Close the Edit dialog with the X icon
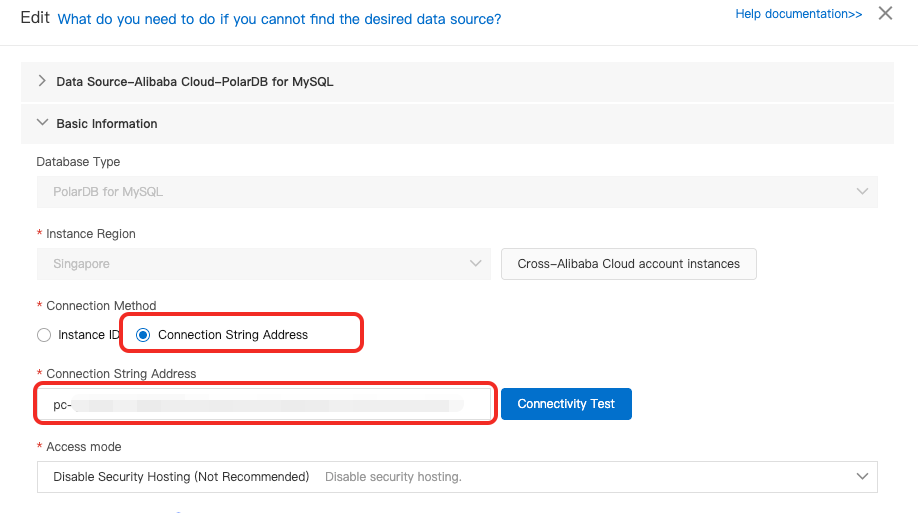This screenshot has height=513, width=919. tap(885, 14)
